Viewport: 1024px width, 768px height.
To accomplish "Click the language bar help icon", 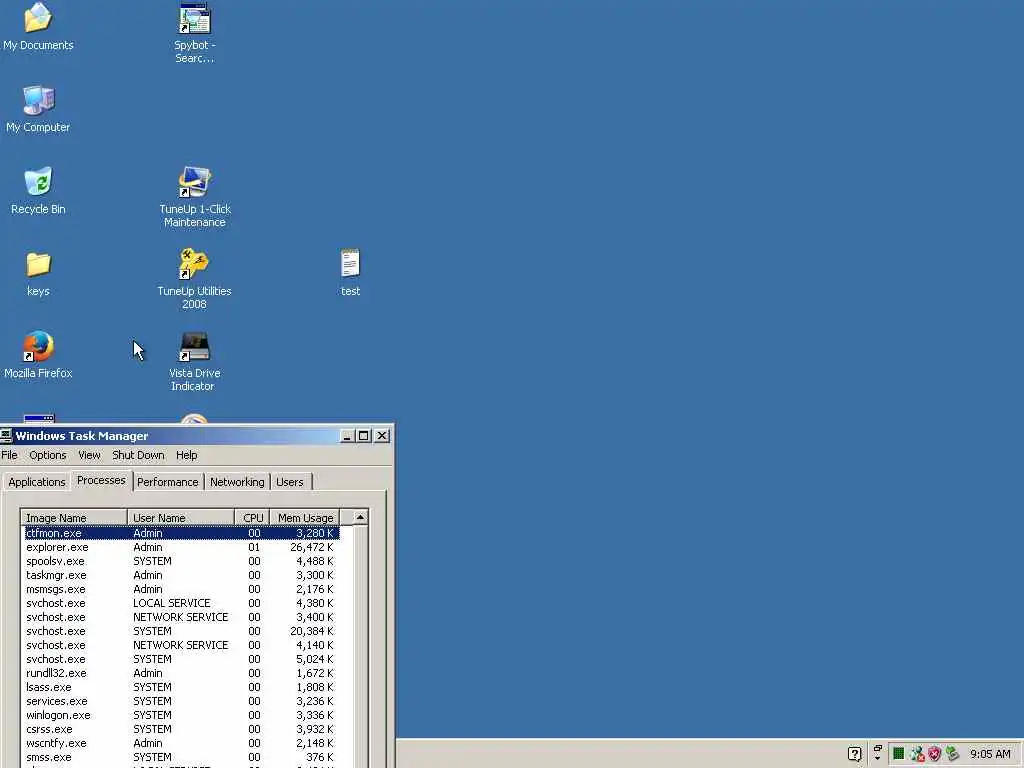I will click(x=854, y=754).
